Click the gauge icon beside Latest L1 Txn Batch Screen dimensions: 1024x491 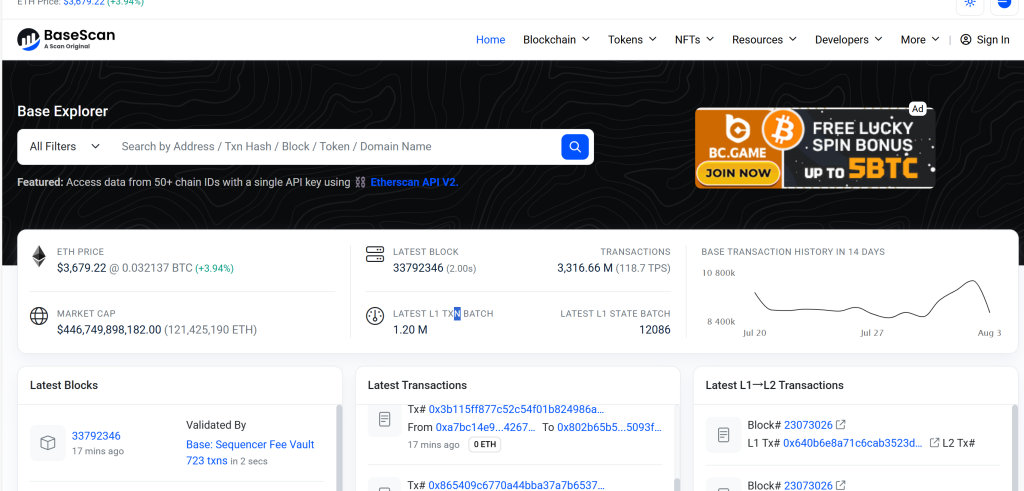point(375,317)
